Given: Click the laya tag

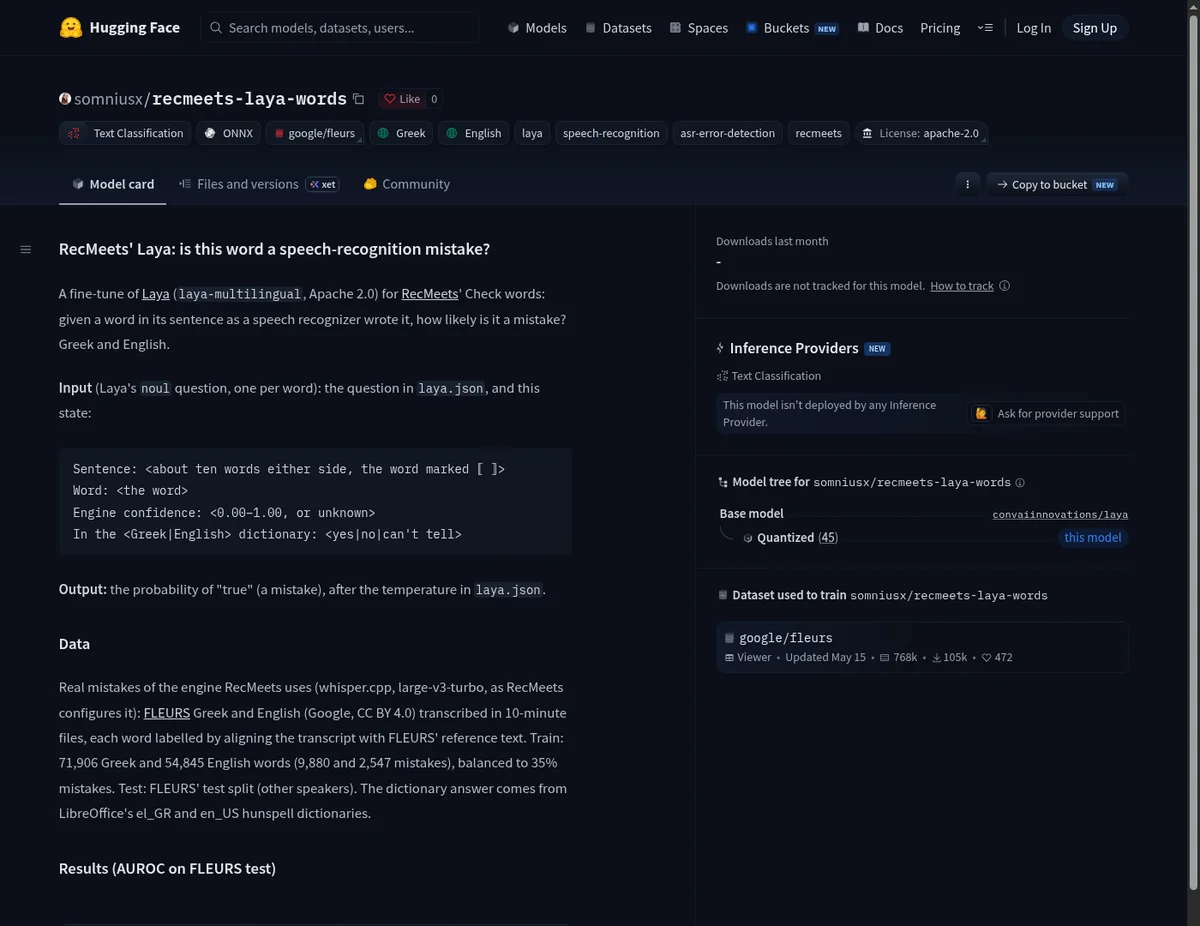Looking at the screenshot, I should point(532,133).
